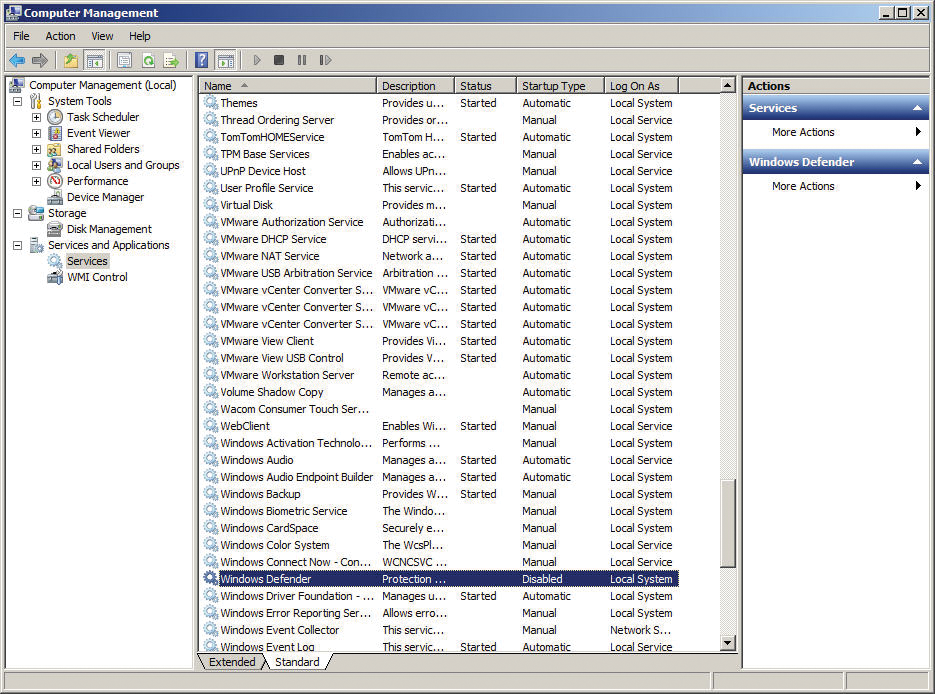Switch to the Extended tab
The image size is (935, 694).
point(231,662)
